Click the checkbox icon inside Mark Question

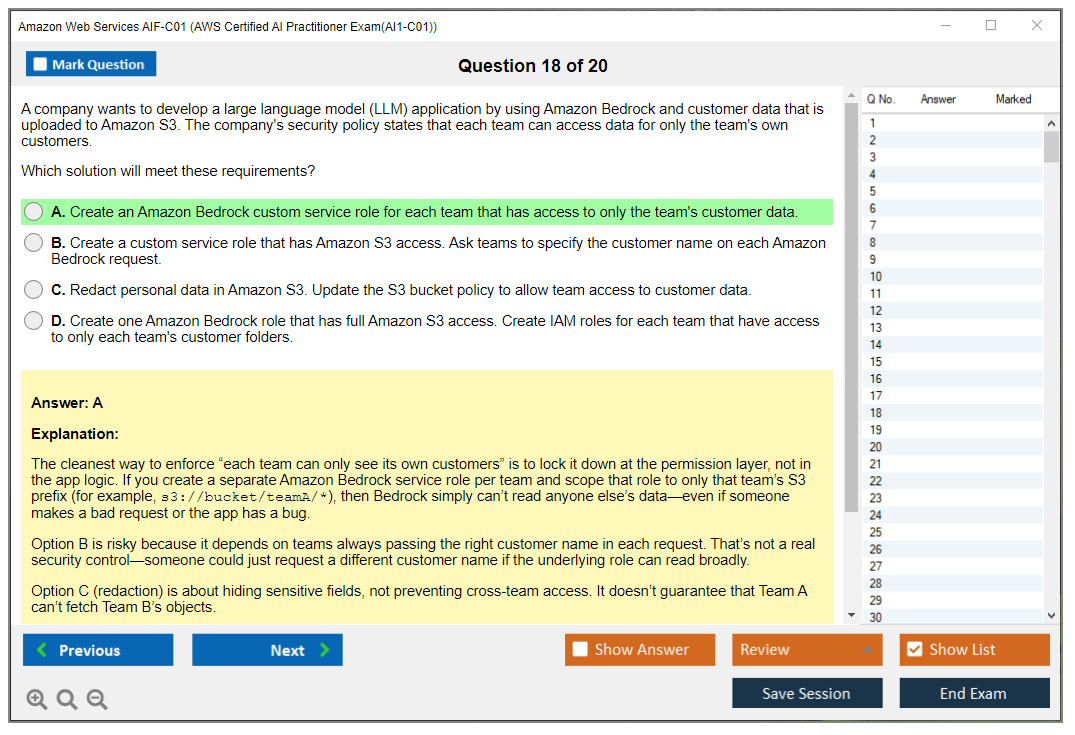point(39,63)
